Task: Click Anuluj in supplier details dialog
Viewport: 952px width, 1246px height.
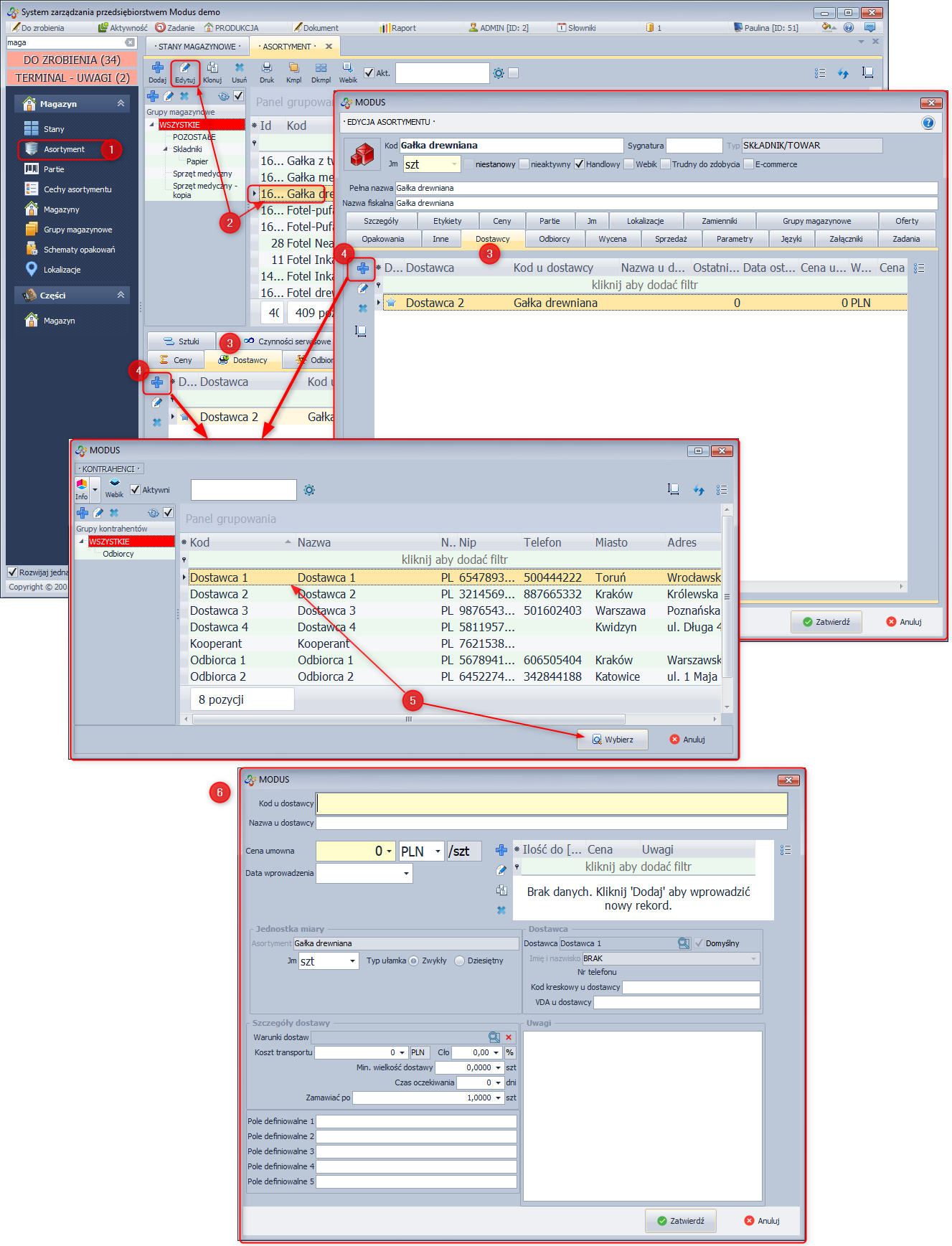Action: click(x=762, y=1221)
